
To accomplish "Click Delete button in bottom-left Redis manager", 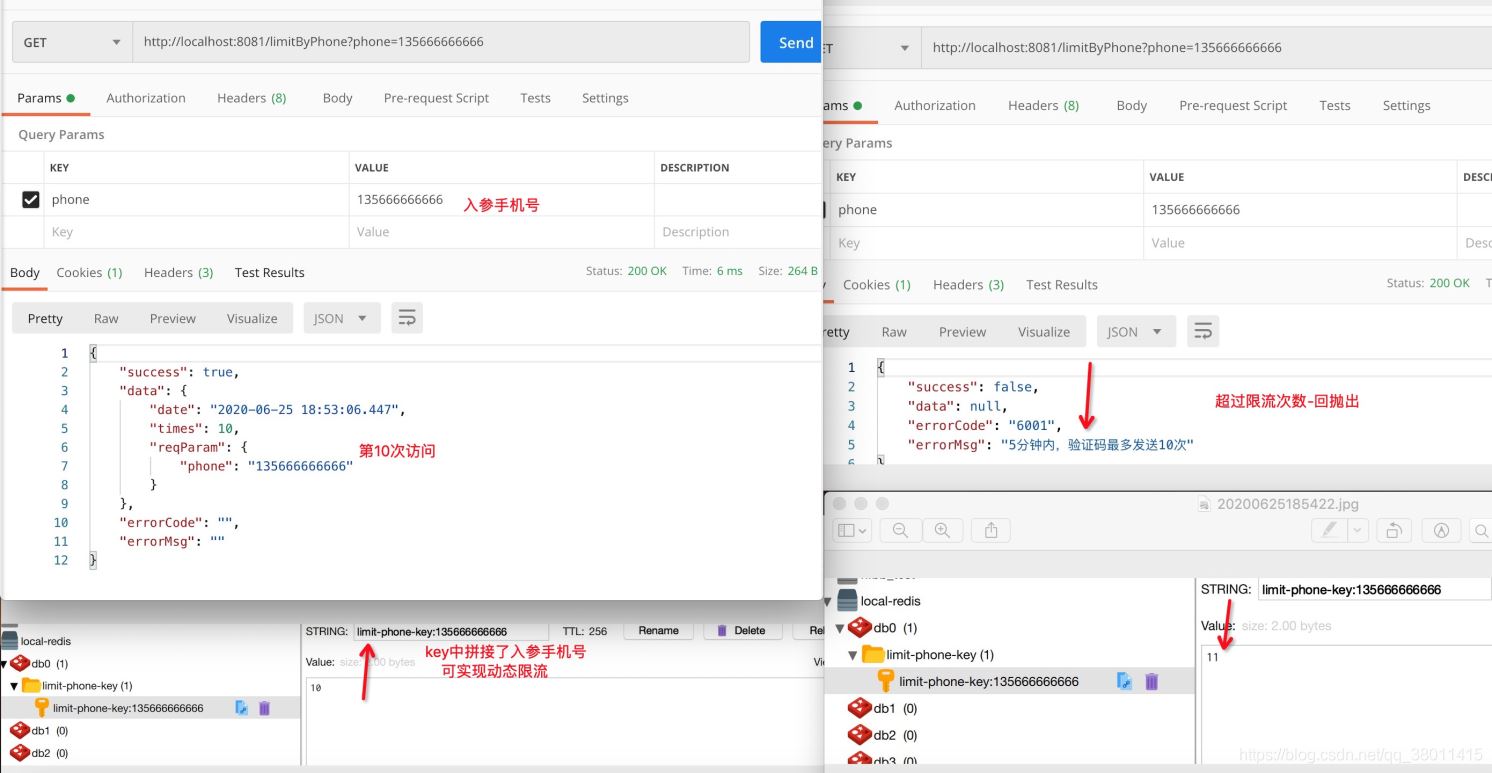I will 741,631.
